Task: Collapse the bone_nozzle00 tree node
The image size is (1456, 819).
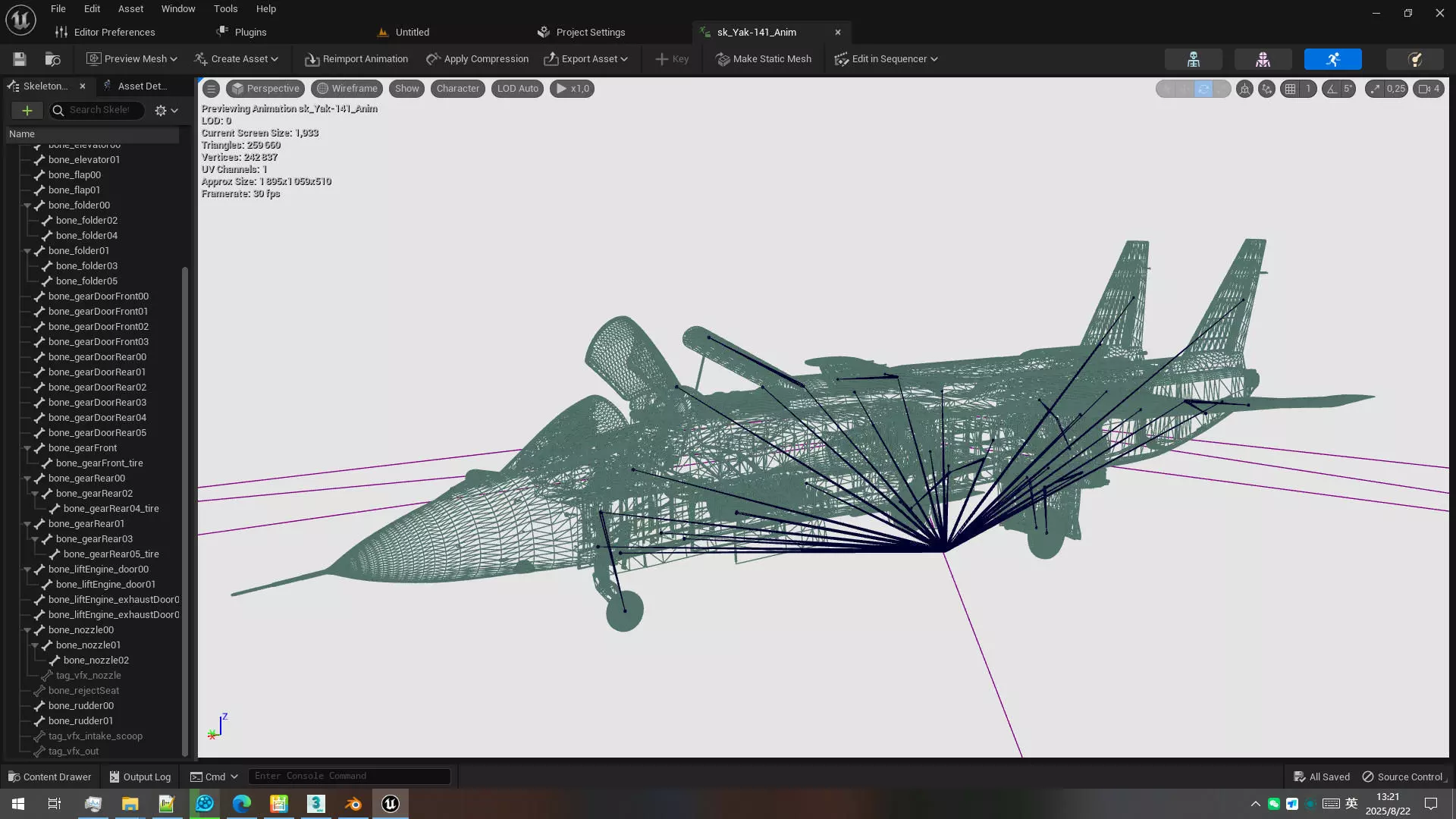Action: [x=27, y=630]
